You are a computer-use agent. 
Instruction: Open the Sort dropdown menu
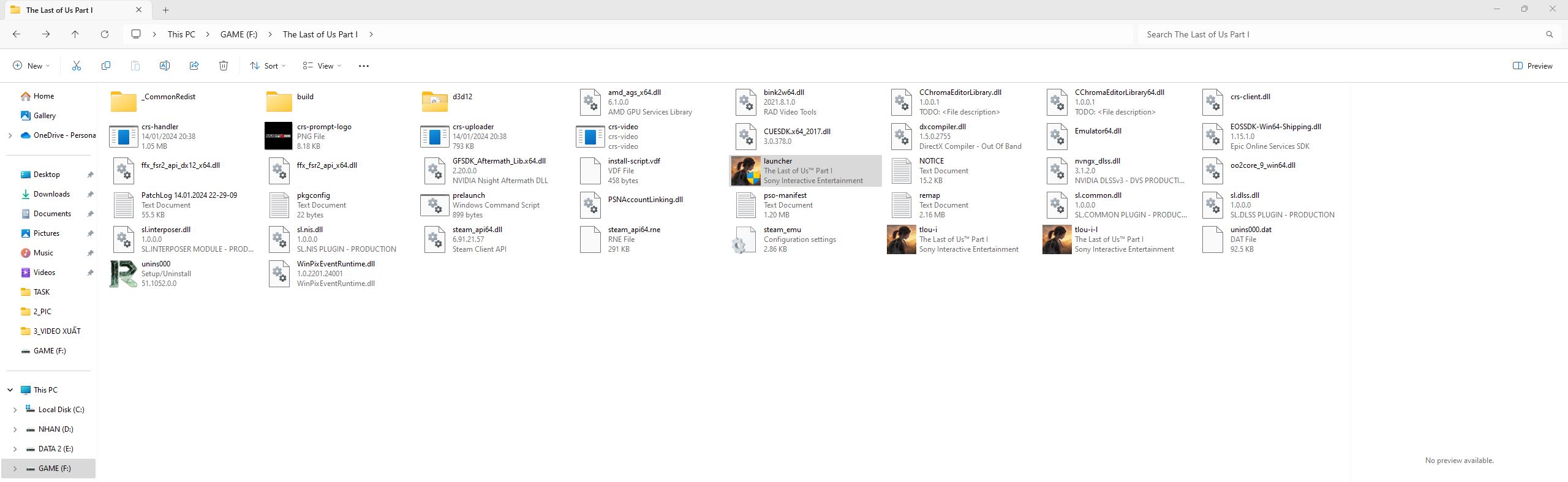[268, 66]
